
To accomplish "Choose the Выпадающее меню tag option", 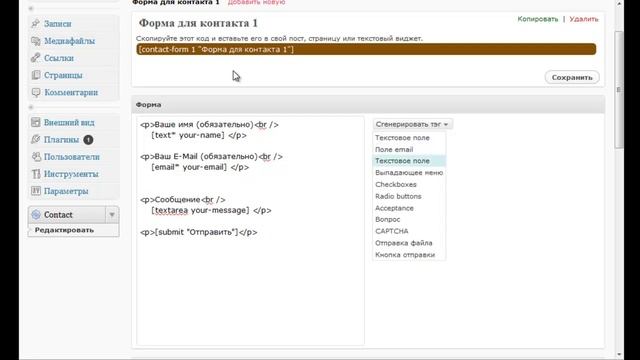I will [409, 173].
